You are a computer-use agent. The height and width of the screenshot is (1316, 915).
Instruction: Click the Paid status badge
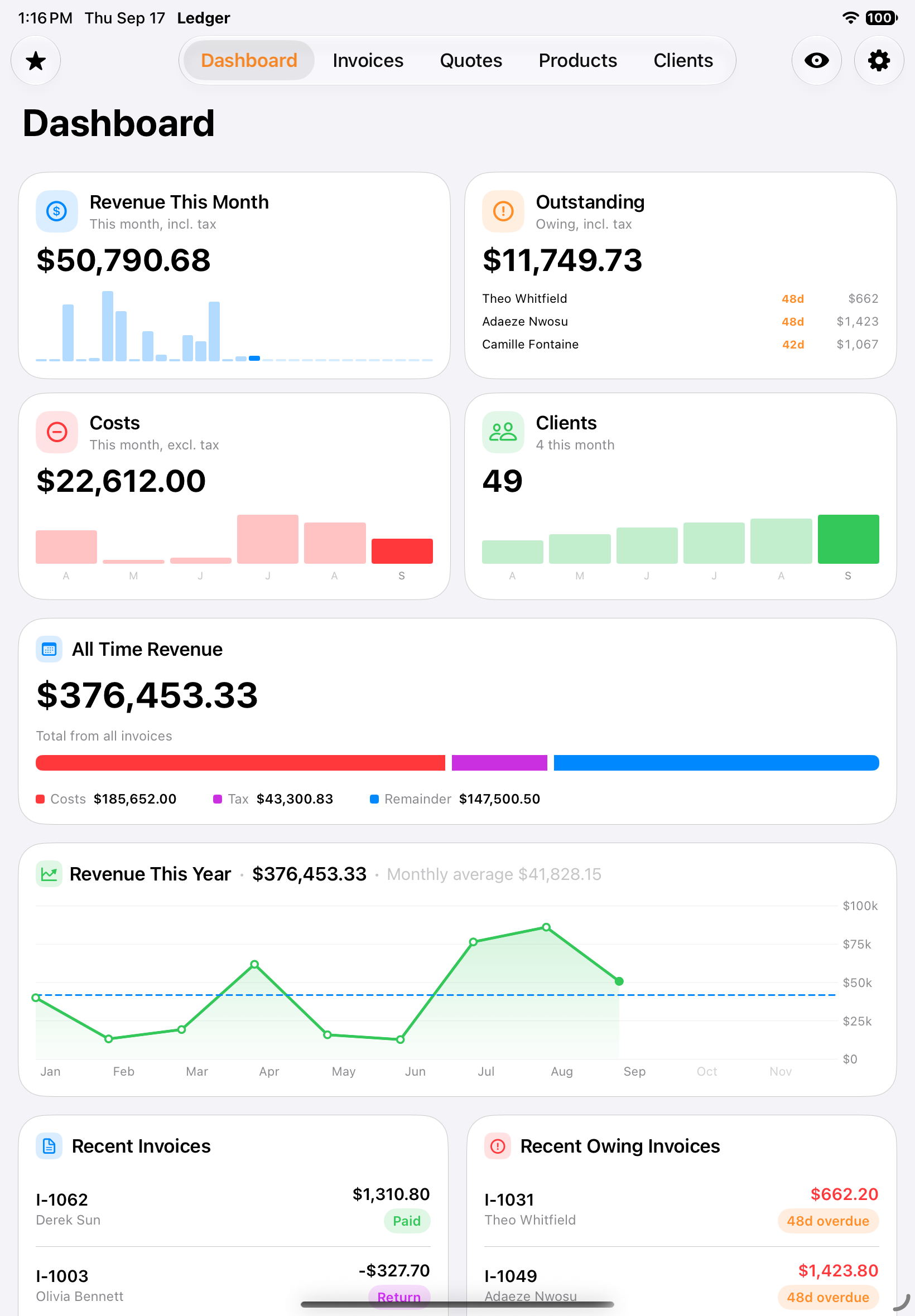click(407, 1221)
